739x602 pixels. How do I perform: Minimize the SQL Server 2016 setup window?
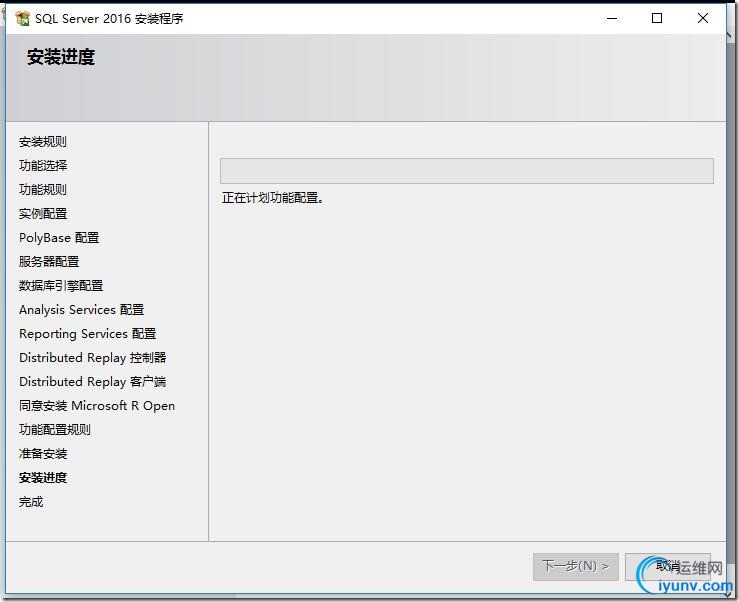[x=612, y=18]
